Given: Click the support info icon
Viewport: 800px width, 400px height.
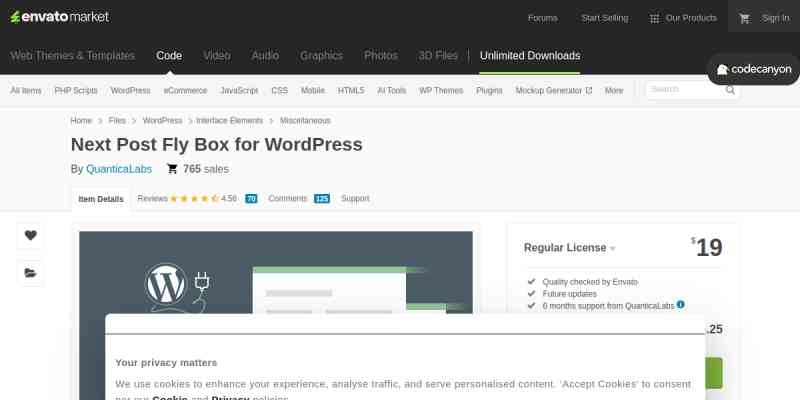Looking at the screenshot, I should pyautogui.click(x=681, y=305).
